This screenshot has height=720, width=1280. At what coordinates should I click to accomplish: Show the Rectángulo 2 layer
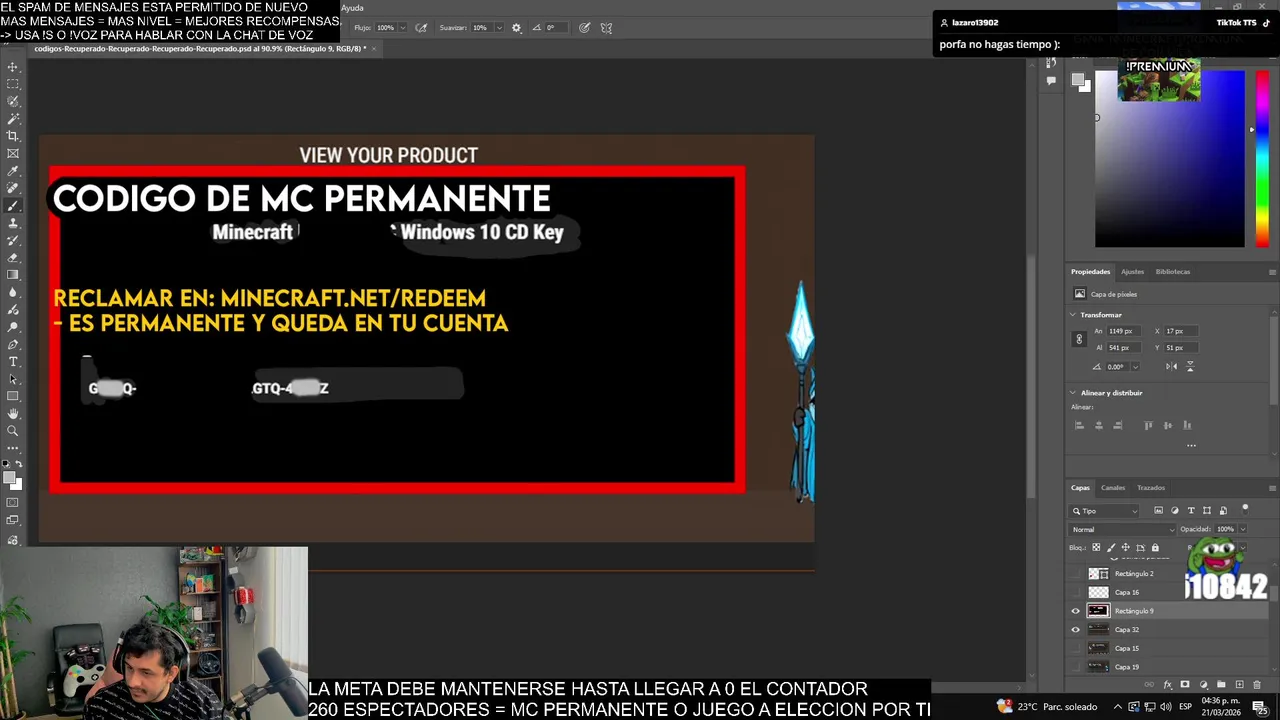(x=1076, y=574)
